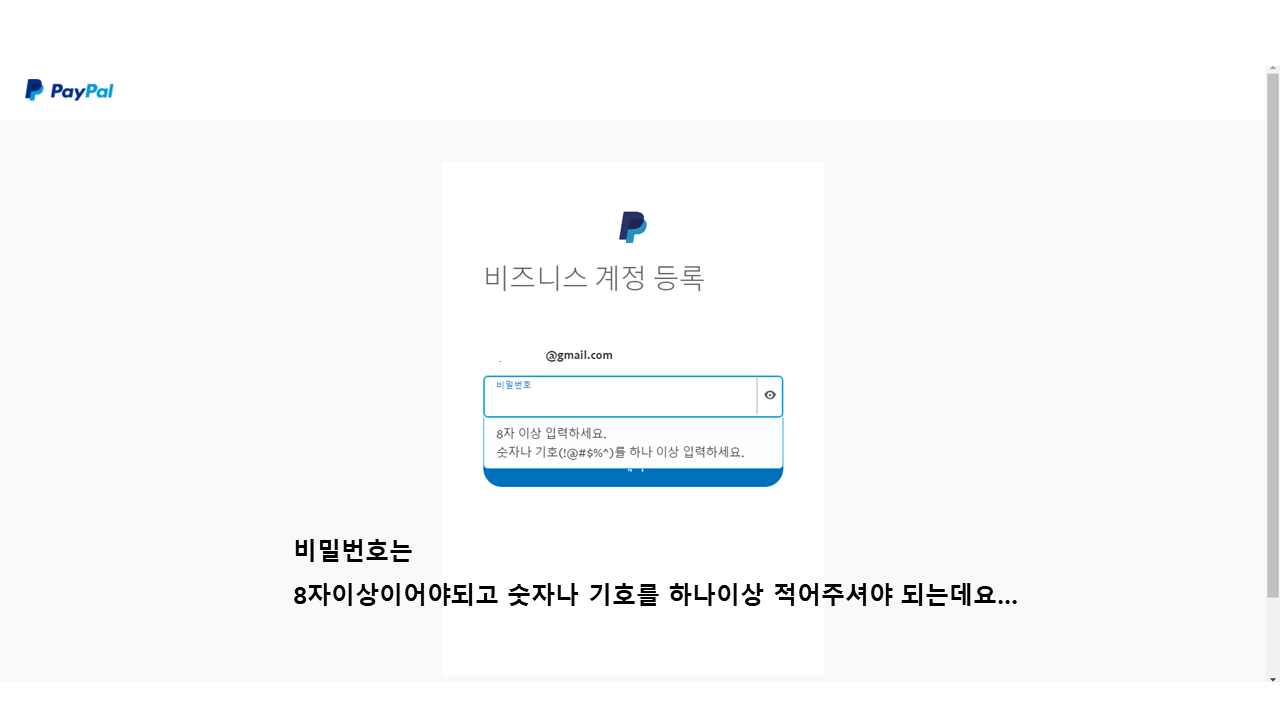Click the centered PayPal logo above form
The image size is (1280, 720).
[x=633, y=227]
